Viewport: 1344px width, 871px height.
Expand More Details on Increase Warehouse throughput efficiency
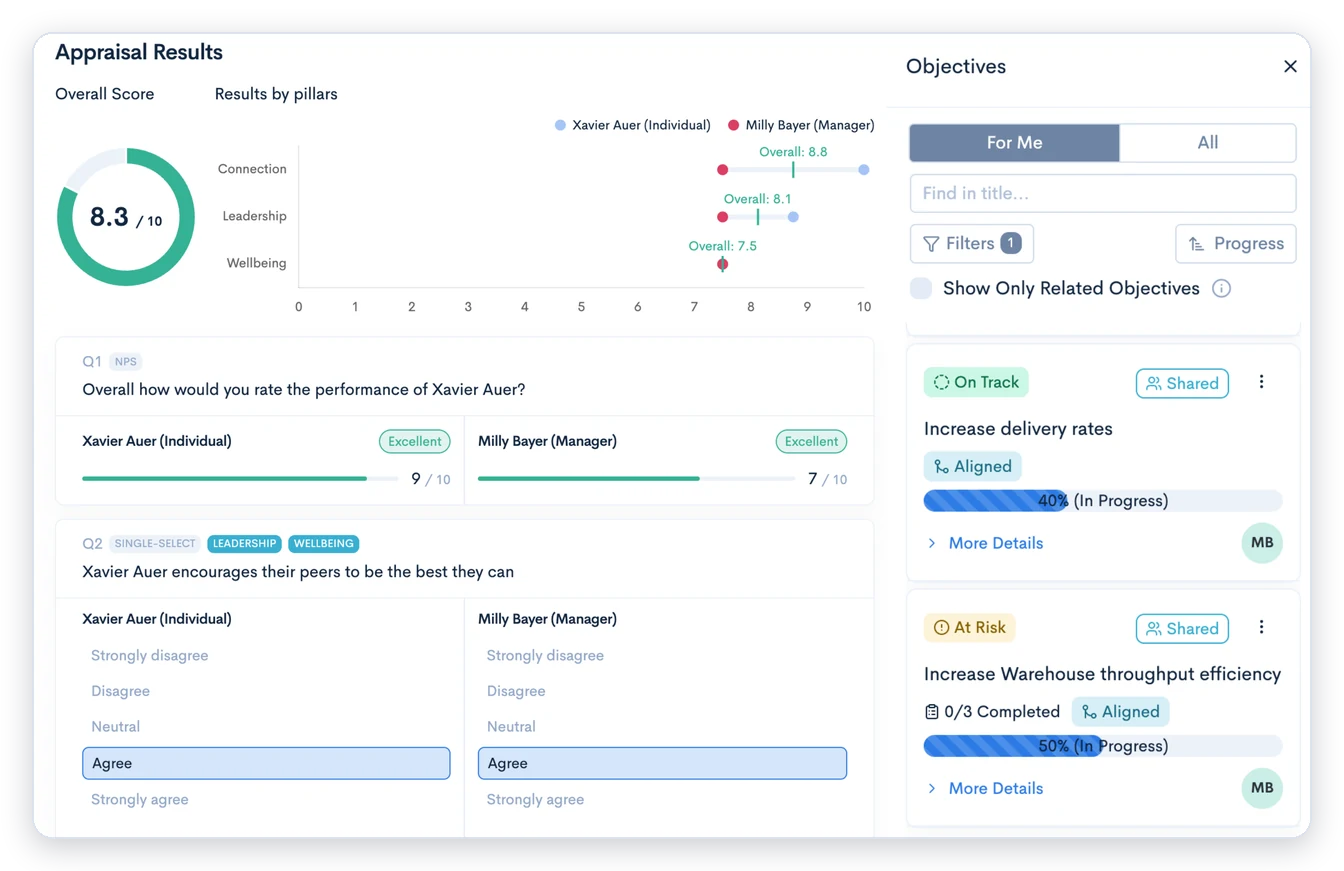[x=985, y=788]
